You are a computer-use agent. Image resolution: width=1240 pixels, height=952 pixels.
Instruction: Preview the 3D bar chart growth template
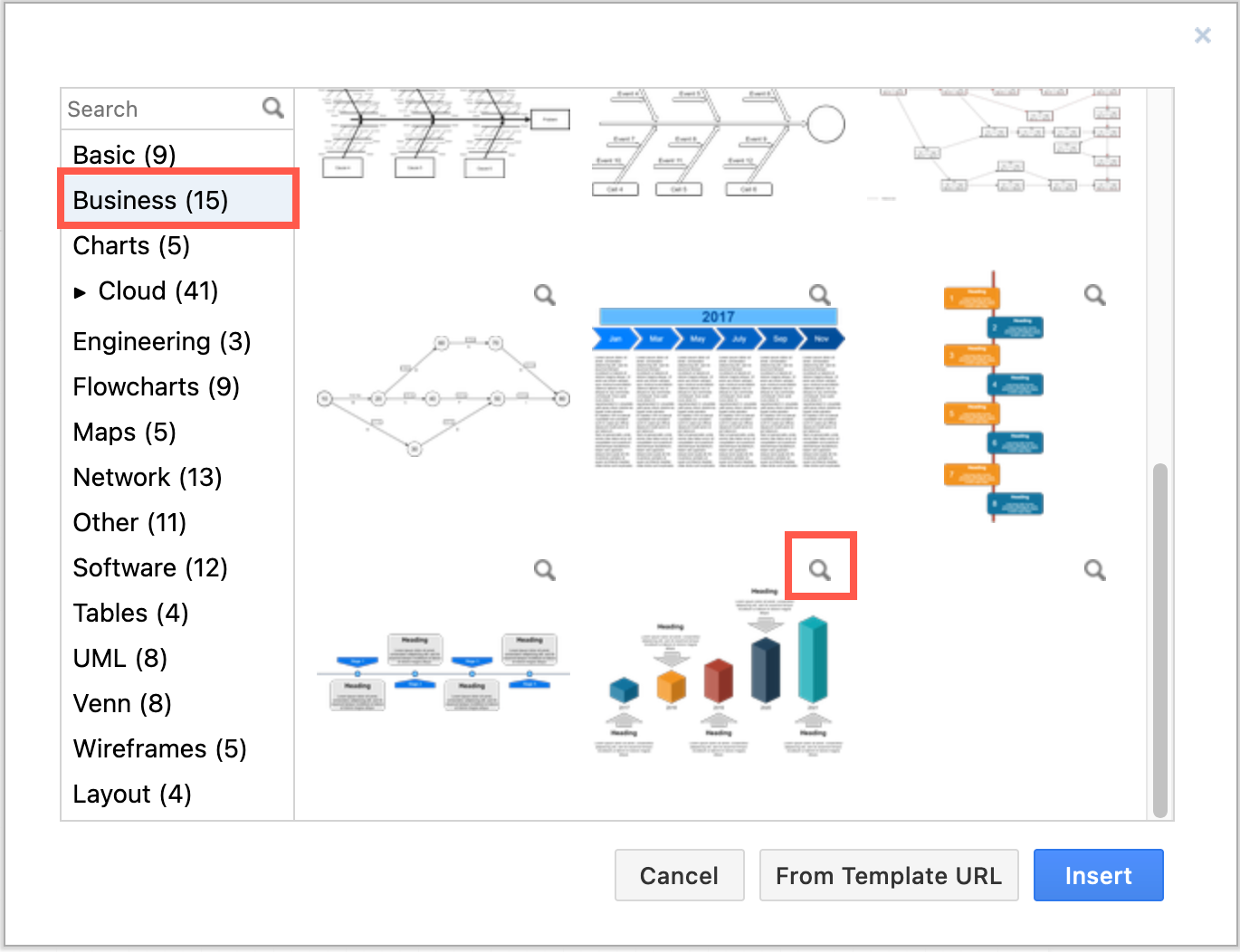tap(820, 569)
